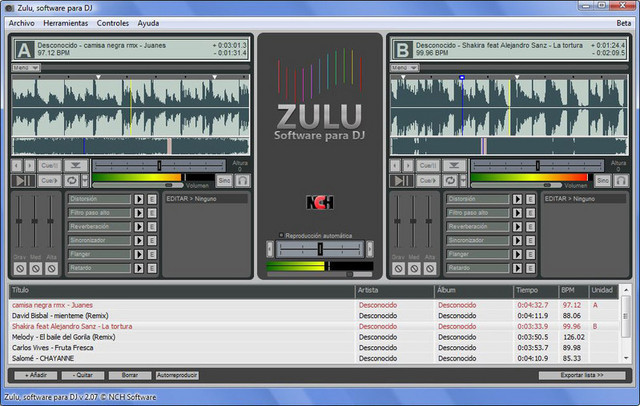This screenshot has width=640, height=406.
Task: Click the Beta menu item
Action: pyautogui.click(x=623, y=23)
